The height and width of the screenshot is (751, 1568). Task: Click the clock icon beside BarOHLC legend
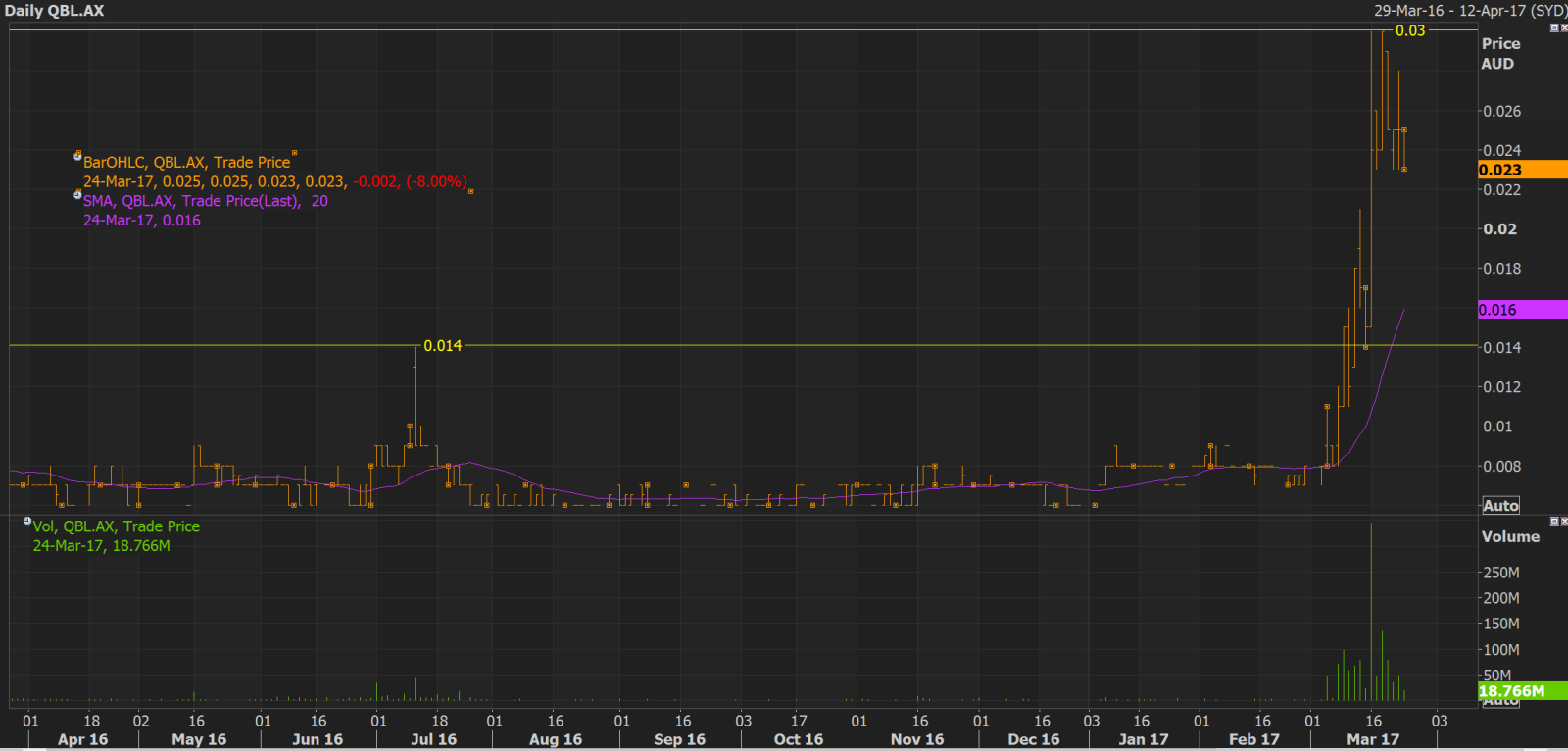point(77,156)
